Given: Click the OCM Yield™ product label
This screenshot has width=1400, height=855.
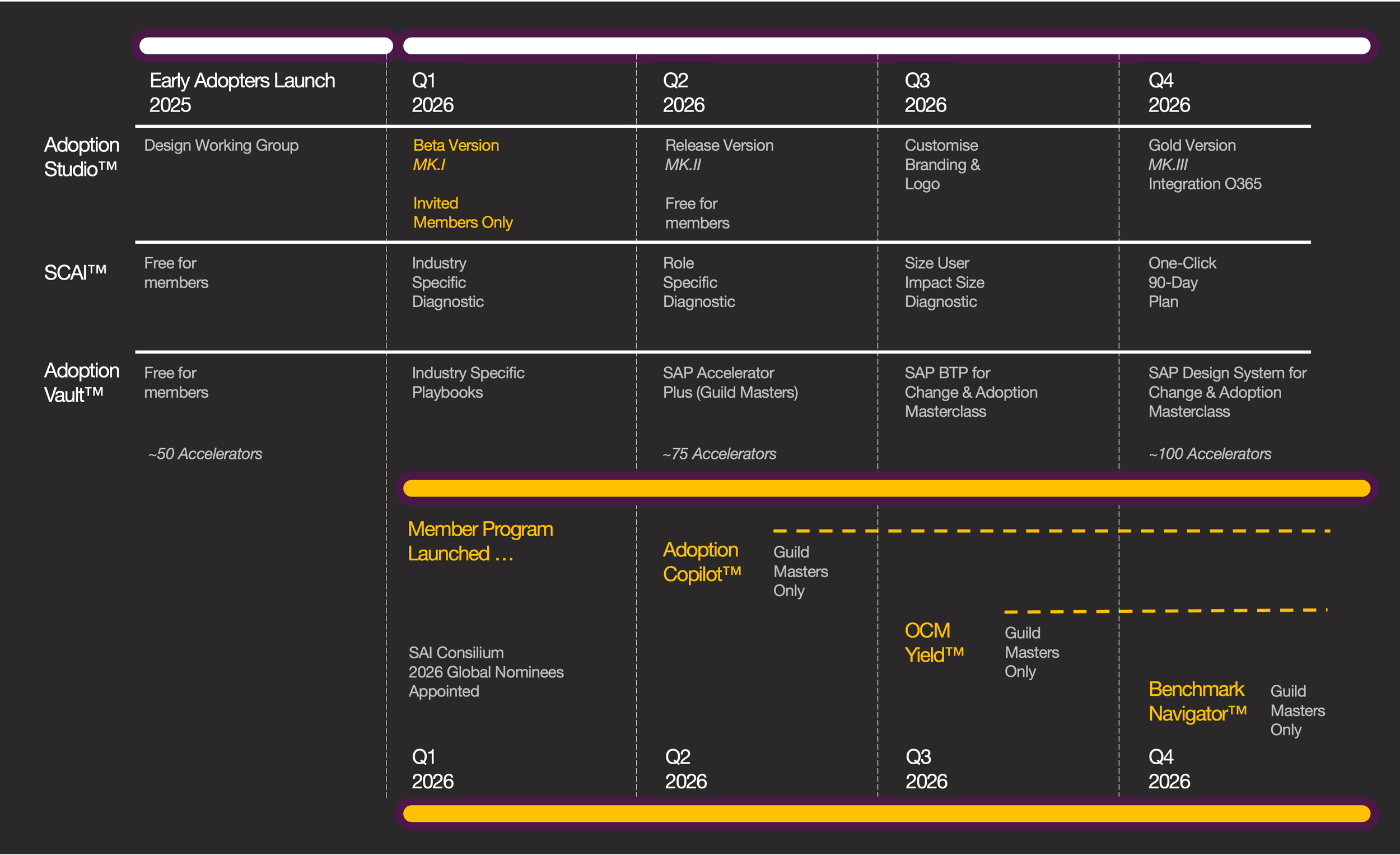Looking at the screenshot, I should tap(934, 643).
